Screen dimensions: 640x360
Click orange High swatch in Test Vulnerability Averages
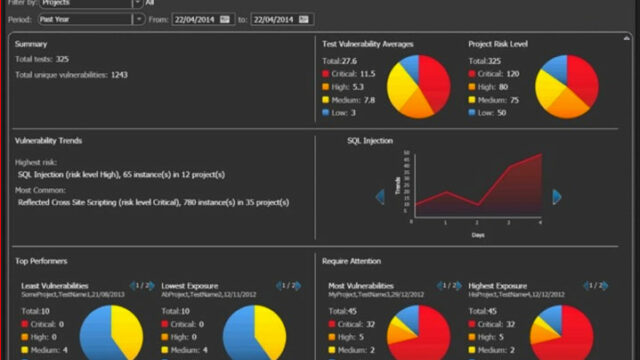tap(325, 87)
